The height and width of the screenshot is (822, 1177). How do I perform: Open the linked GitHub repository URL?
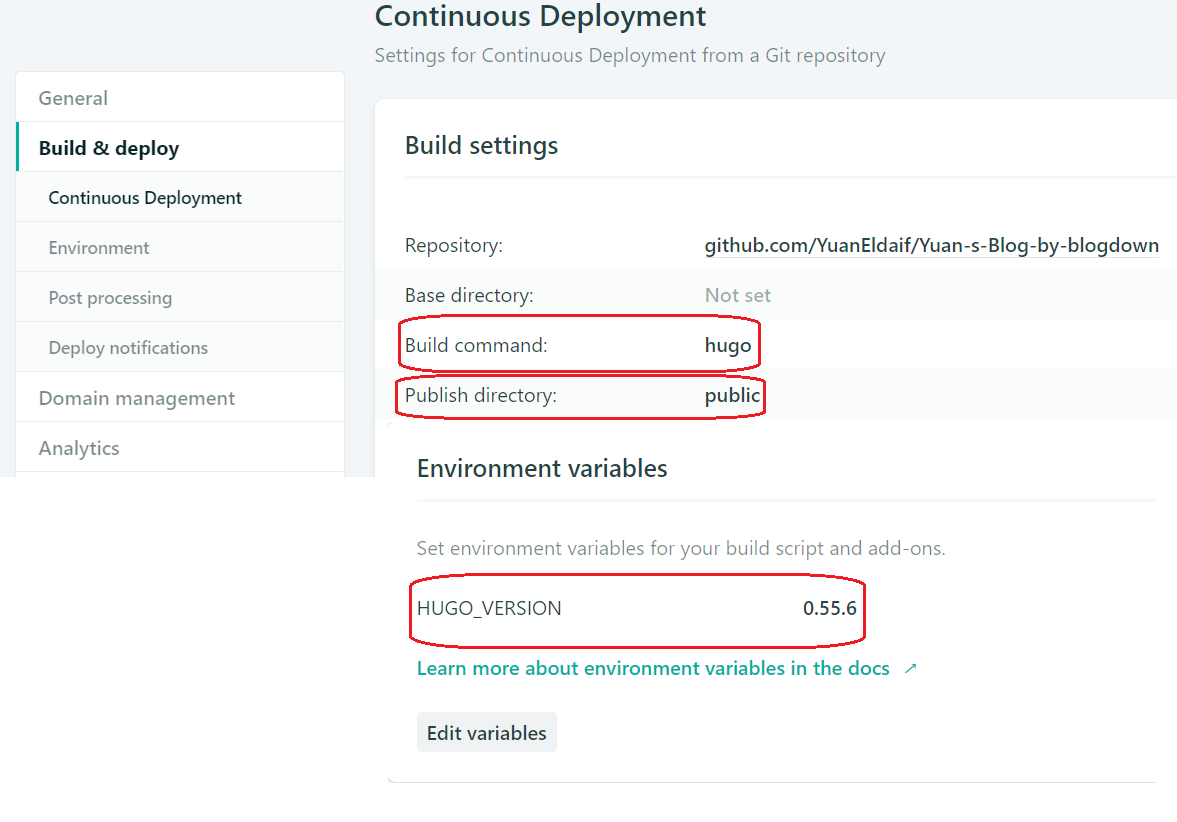point(931,245)
